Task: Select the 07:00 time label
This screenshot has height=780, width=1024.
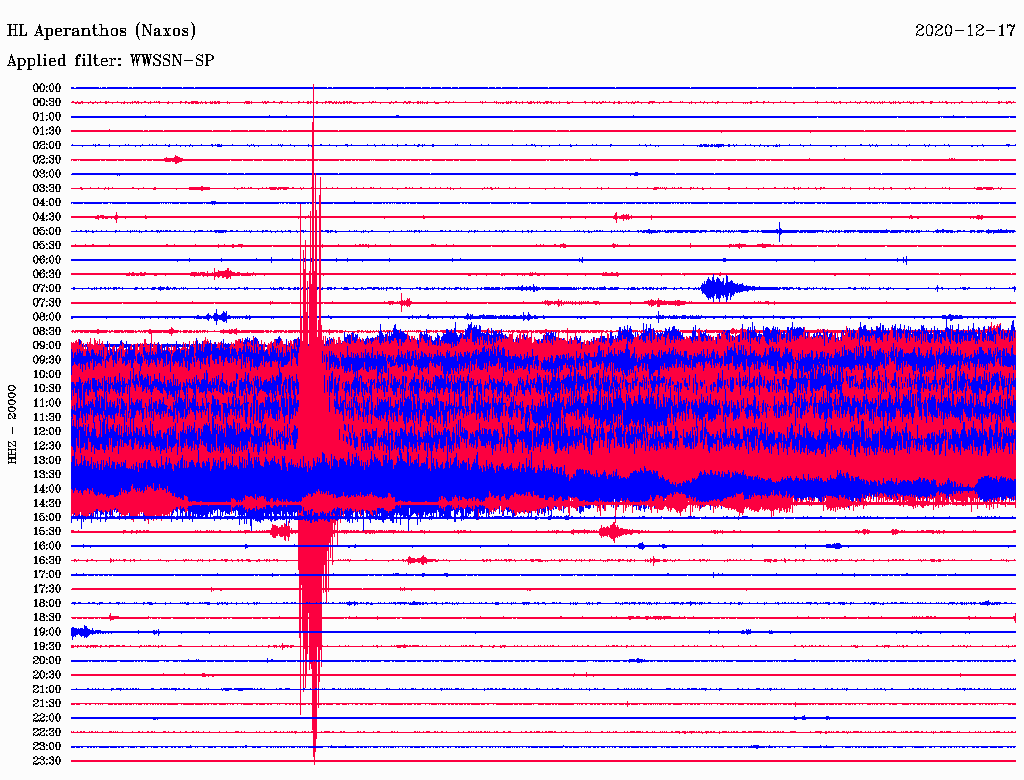Action: pyautogui.click(x=47, y=289)
